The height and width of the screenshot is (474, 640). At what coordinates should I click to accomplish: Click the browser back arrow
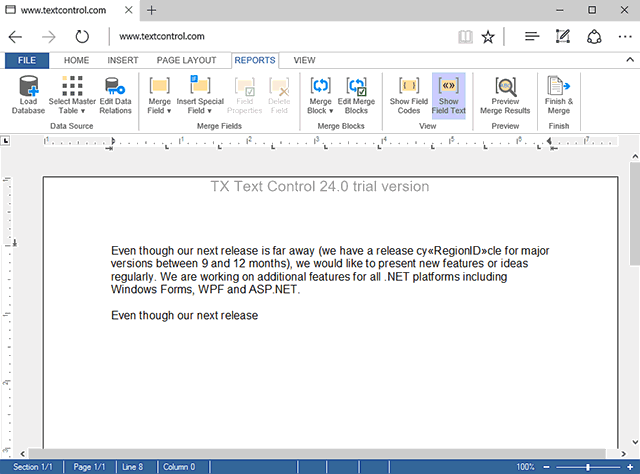[x=16, y=37]
